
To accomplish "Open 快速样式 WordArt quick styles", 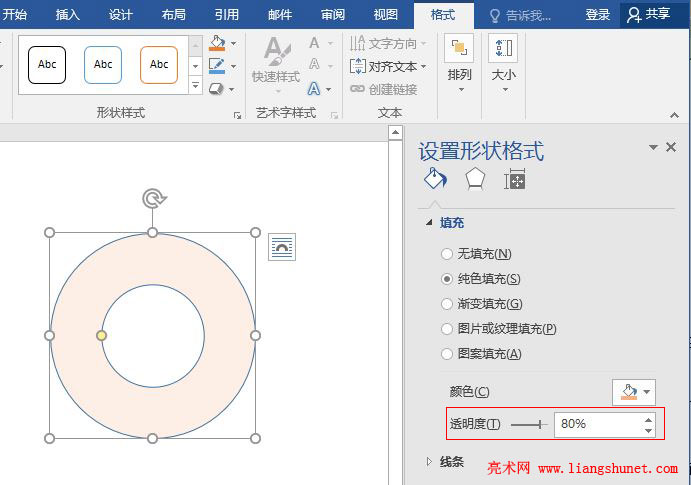I will click(x=276, y=64).
